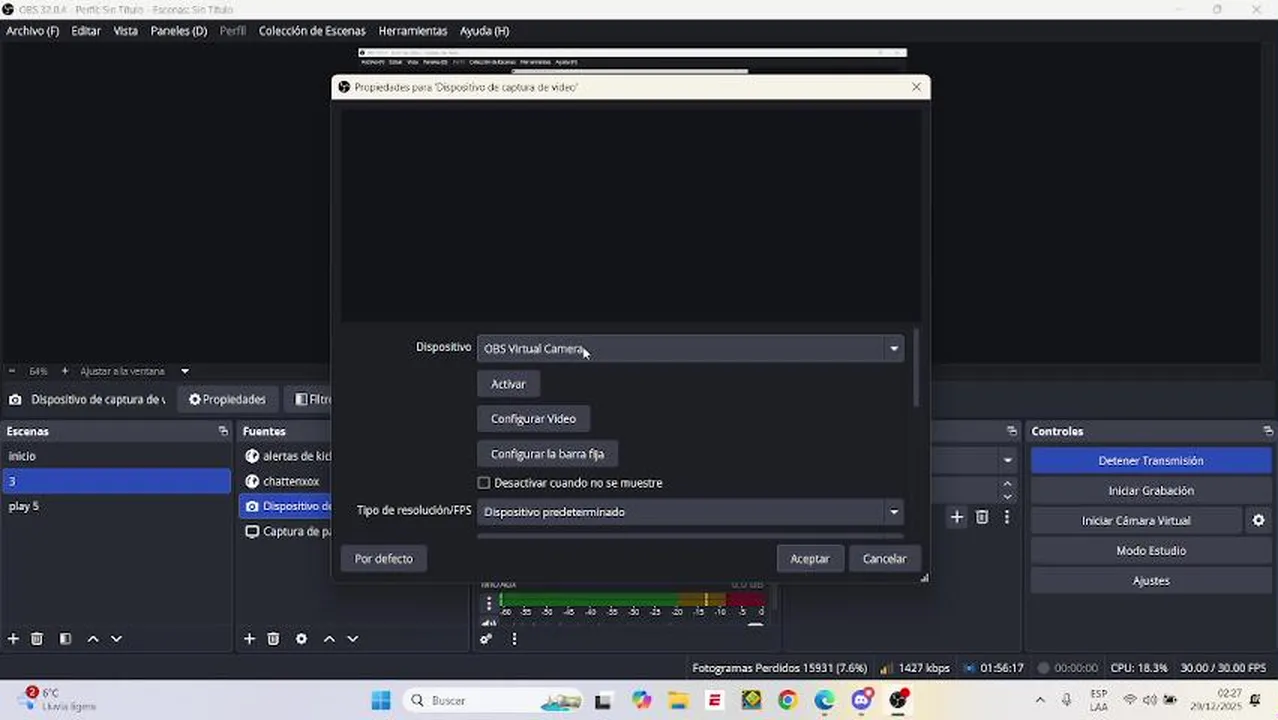Open Ajustes settings
The width and height of the screenshot is (1278, 720).
tap(1151, 581)
